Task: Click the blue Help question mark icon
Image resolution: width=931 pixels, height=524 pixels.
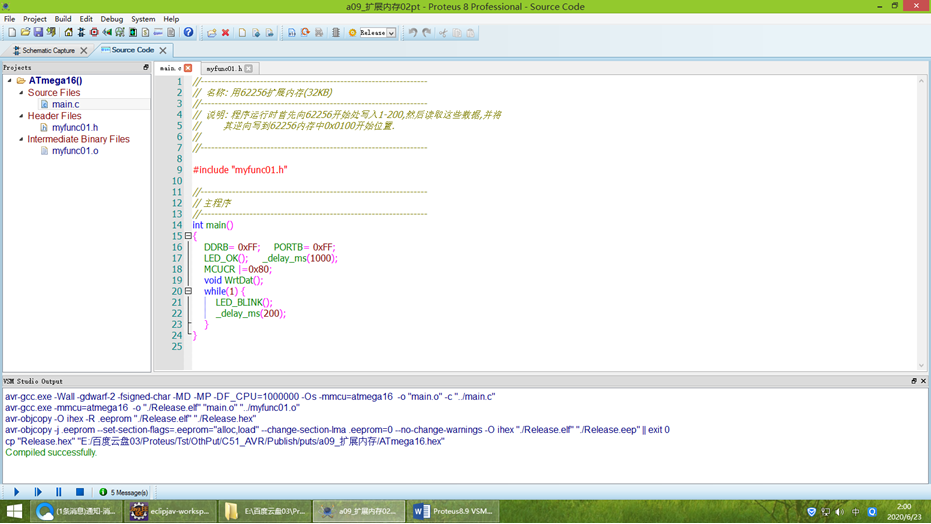Action: (188, 33)
